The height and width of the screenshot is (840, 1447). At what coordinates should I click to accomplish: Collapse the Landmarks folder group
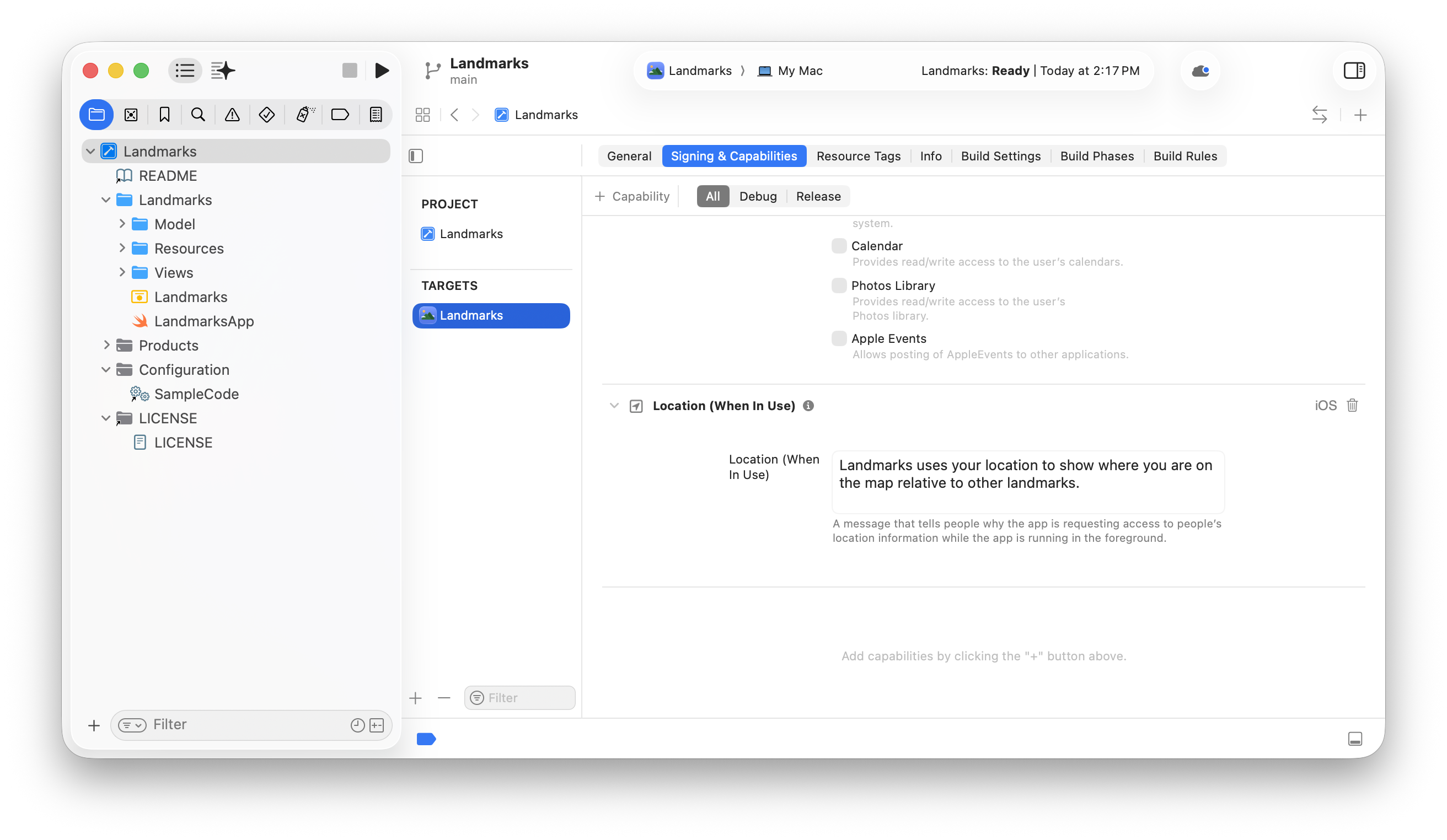pos(106,200)
